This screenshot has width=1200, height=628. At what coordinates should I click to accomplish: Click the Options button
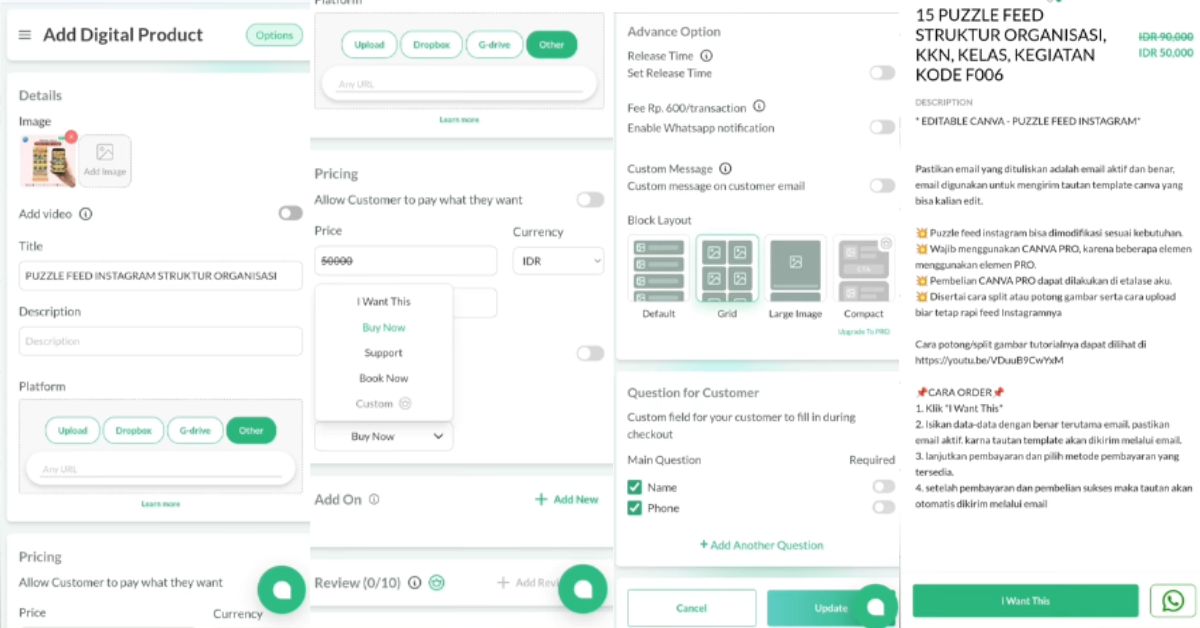click(x=274, y=36)
